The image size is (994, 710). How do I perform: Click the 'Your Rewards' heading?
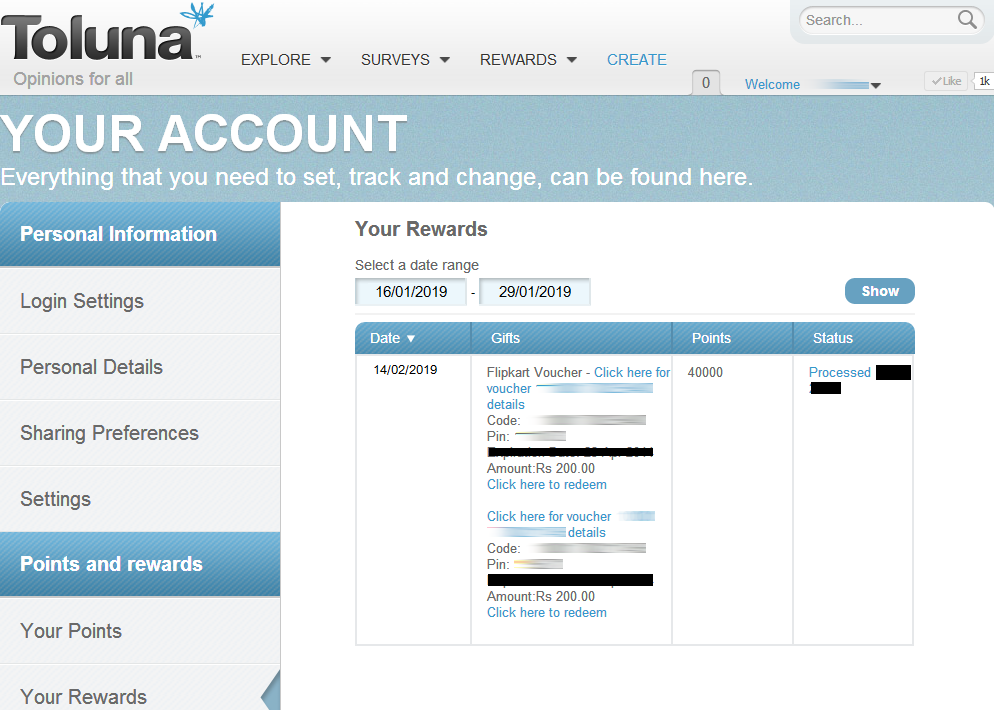pos(421,229)
